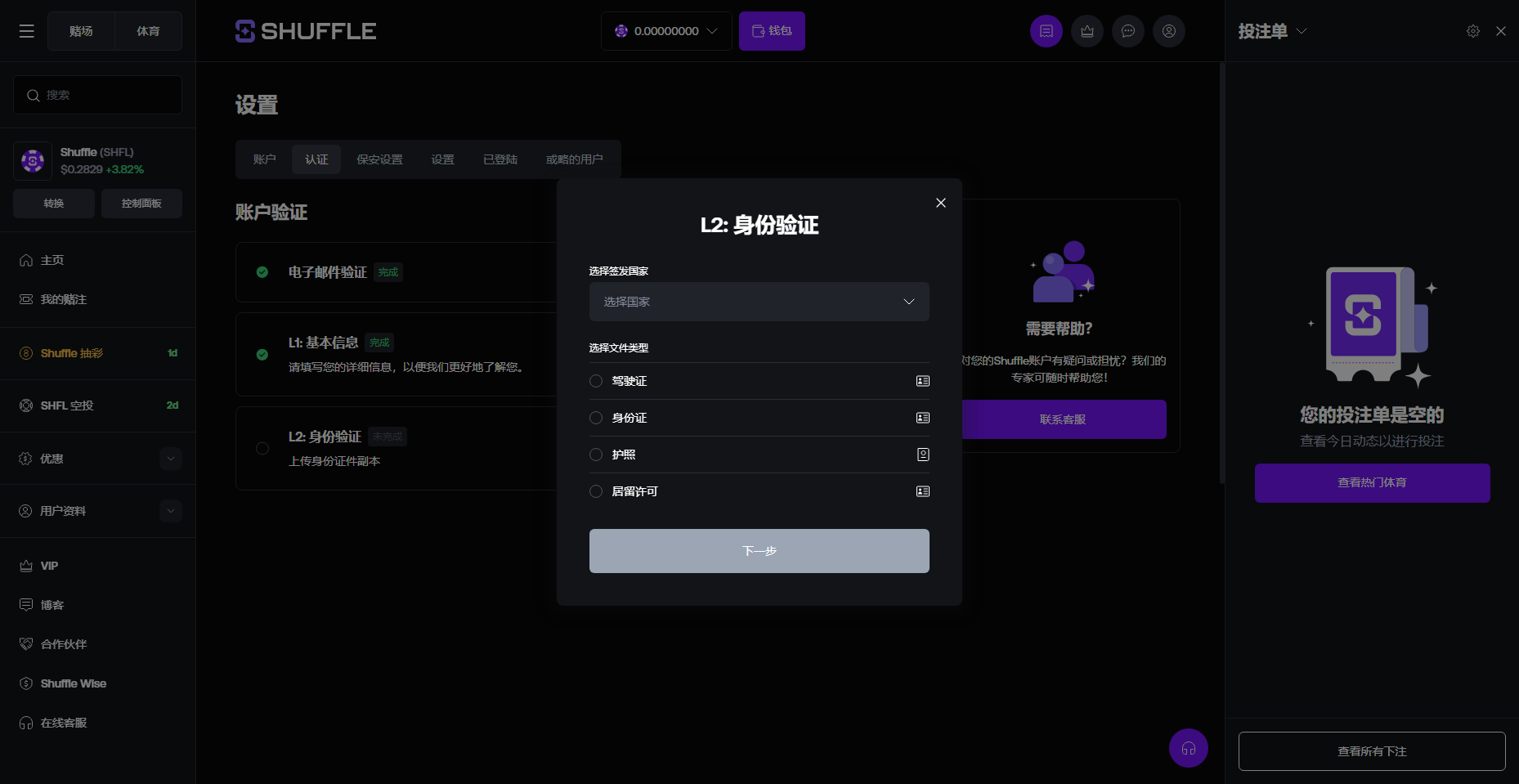Open the 电子邮件验证 verification row
The image size is (1519, 784).
tap(397, 272)
